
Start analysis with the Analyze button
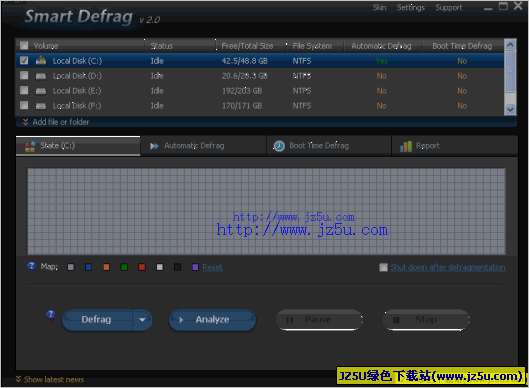pyautogui.click(x=212, y=320)
